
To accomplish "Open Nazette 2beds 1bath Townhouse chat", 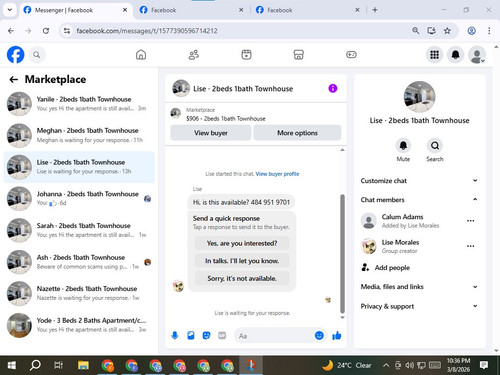I will 79,293.
